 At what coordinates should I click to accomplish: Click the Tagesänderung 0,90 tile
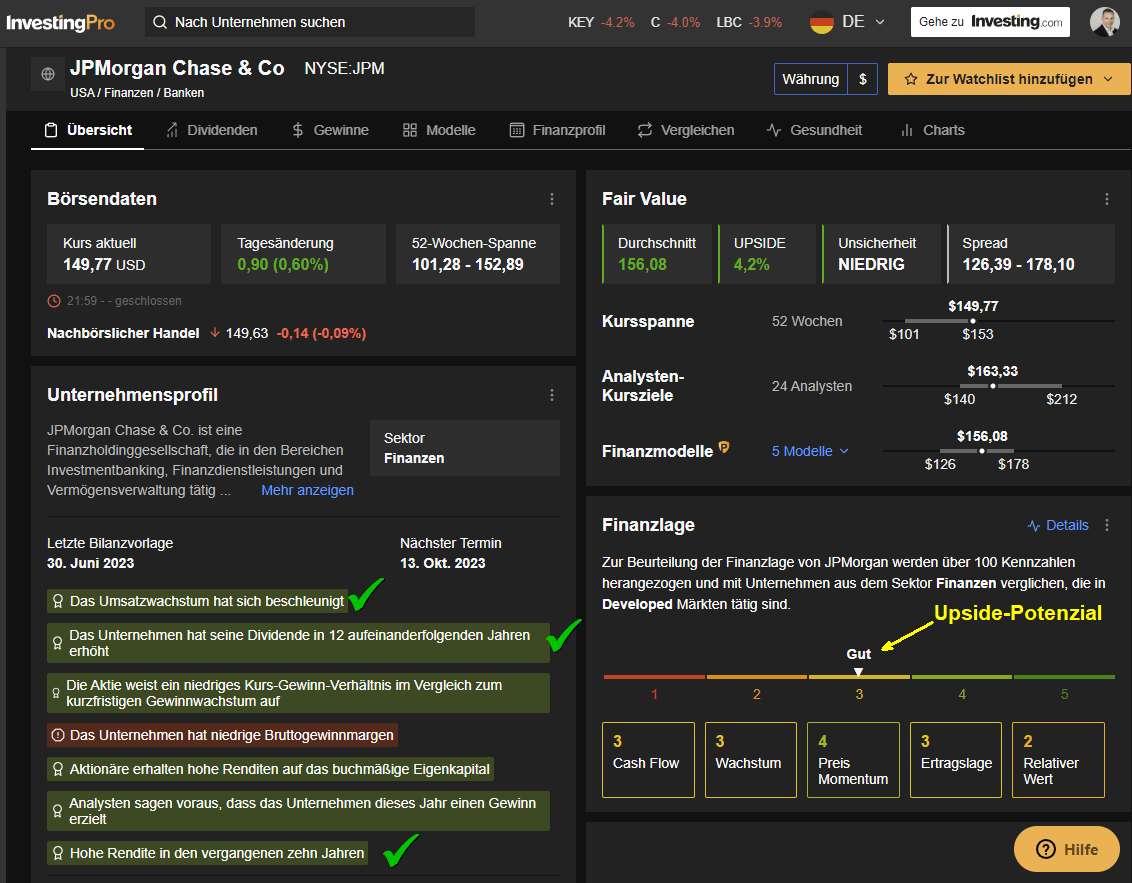click(303, 254)
